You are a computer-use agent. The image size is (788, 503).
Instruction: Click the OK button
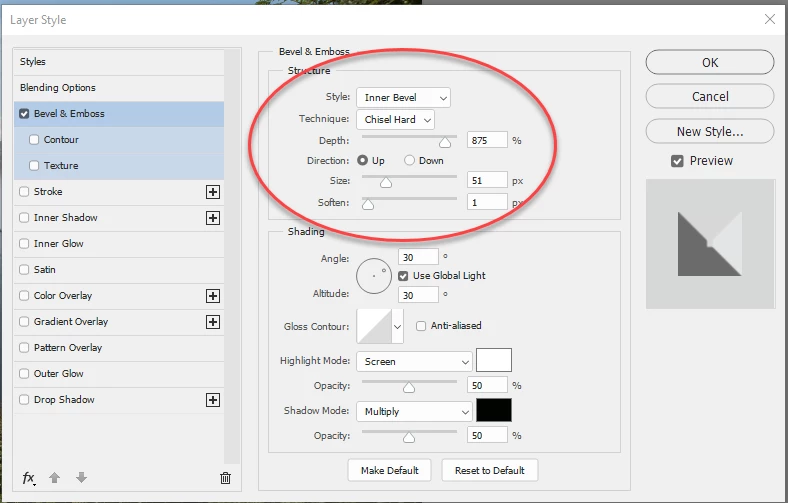pyautogui.click(x=710, y=62)
